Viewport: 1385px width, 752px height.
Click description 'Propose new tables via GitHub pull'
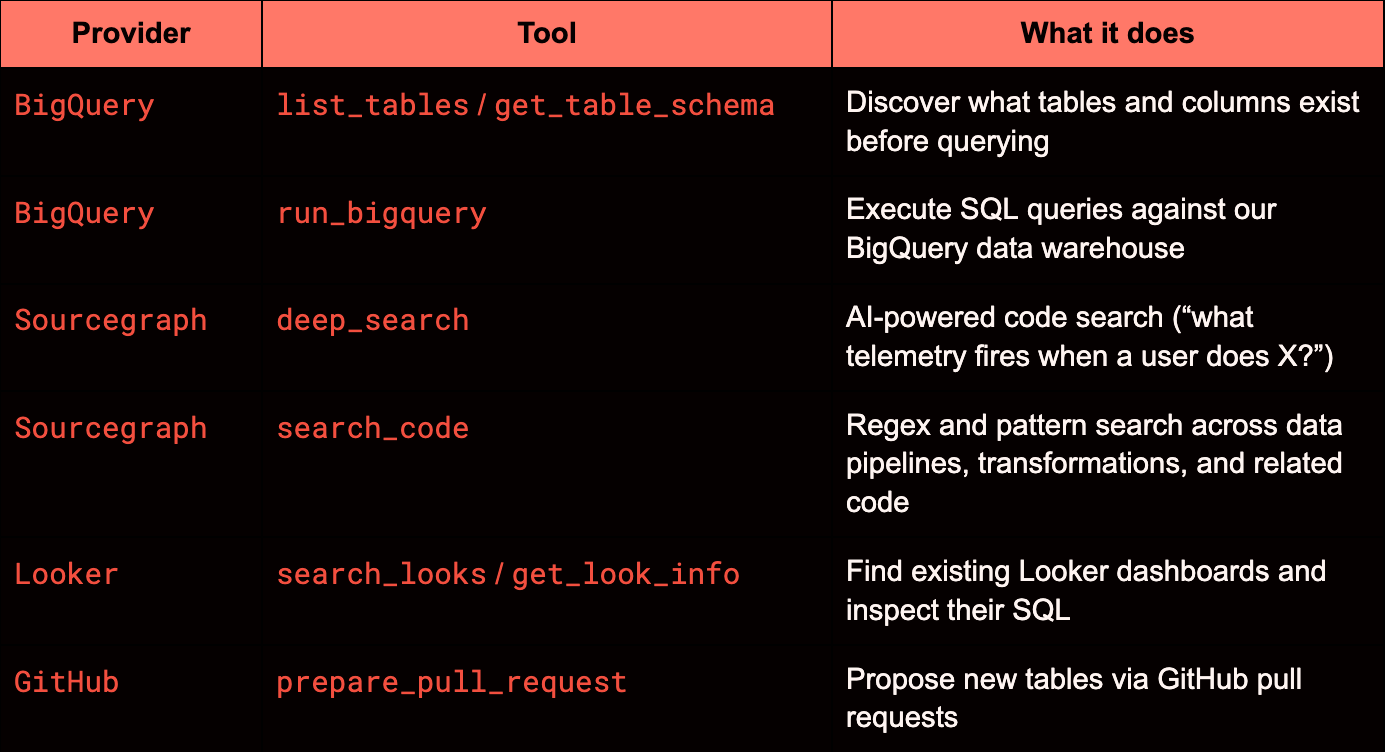pyautogui.click(x=1074, y=679)
